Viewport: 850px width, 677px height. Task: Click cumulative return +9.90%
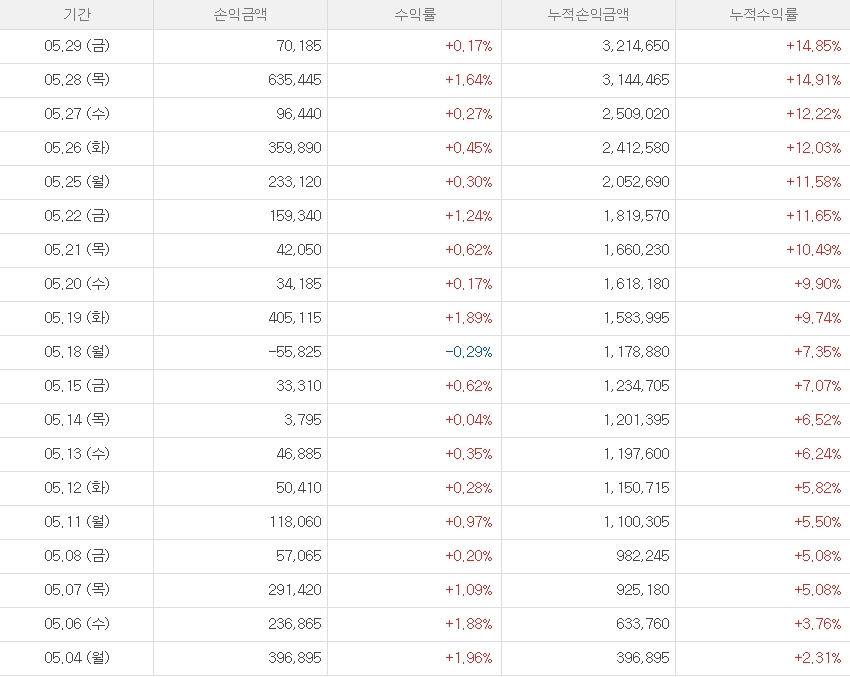[818, 283]
